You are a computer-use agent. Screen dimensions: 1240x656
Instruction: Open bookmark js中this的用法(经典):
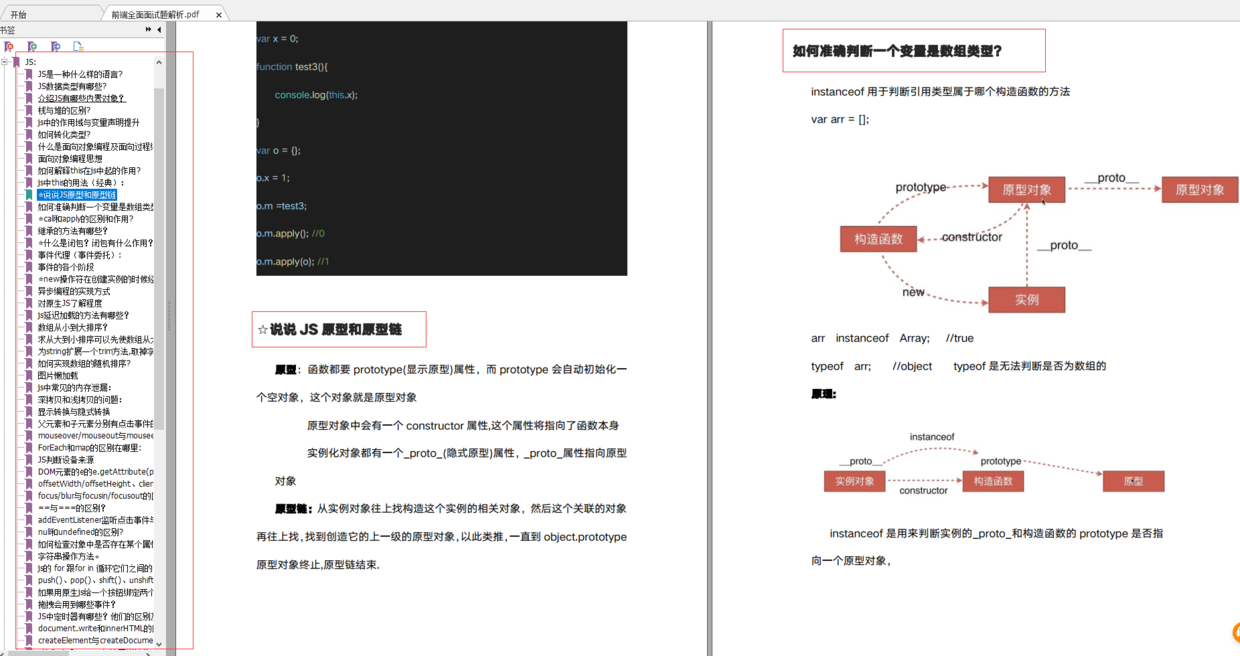pos(82,183)
